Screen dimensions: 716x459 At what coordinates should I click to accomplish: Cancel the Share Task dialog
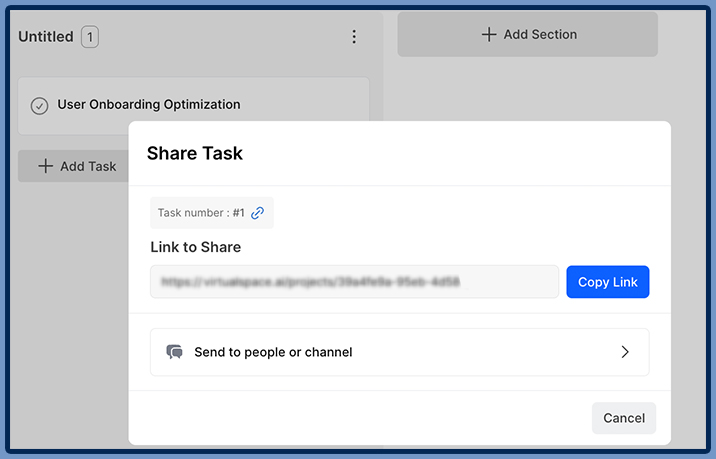(x=623, y=418)
